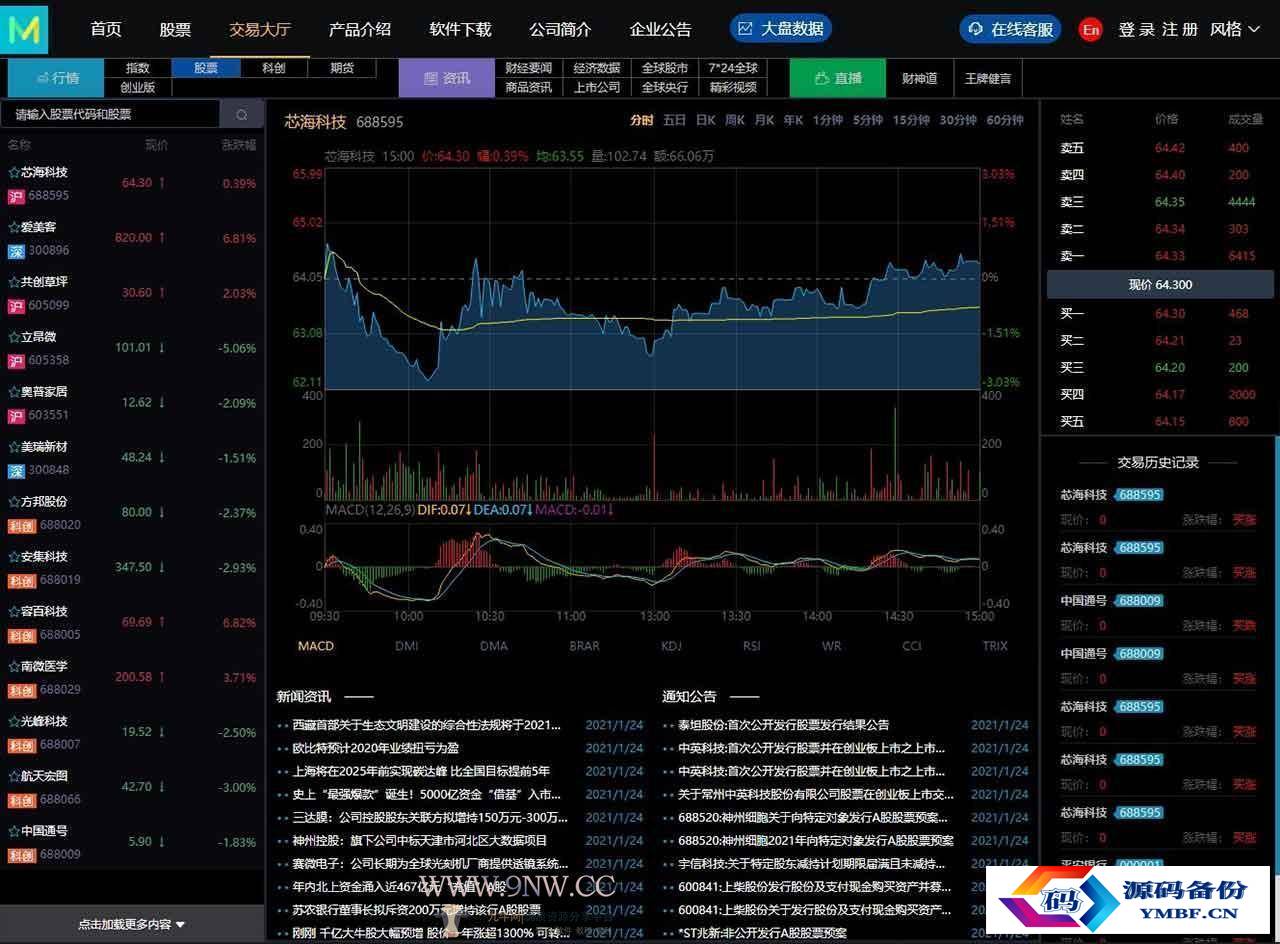Viewport: 1280px width, 944px height.
Task: Toggle favorite star for 航天宏图
Action: pyautogui.click(x=14, y=776)
